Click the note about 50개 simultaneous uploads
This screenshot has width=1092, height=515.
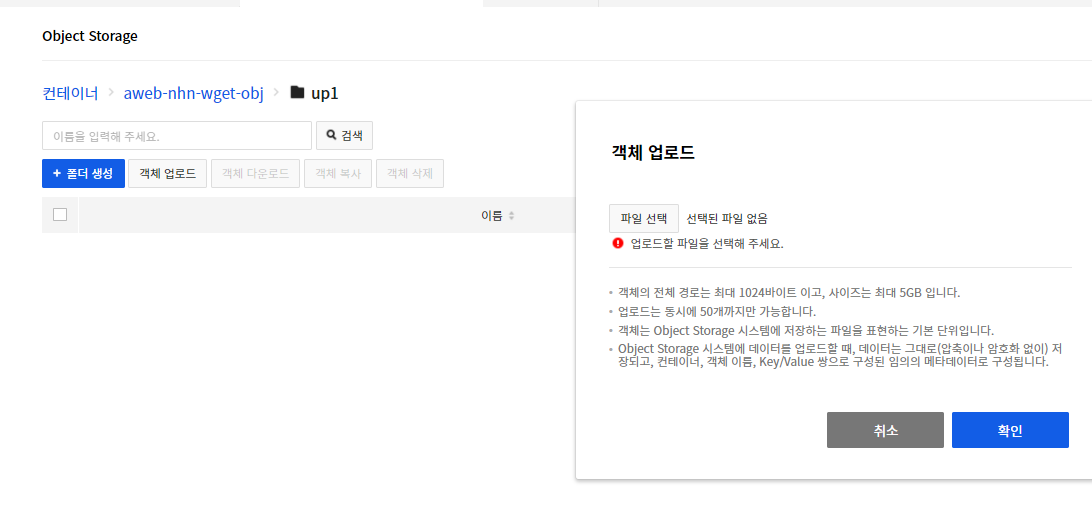point(717,312)
